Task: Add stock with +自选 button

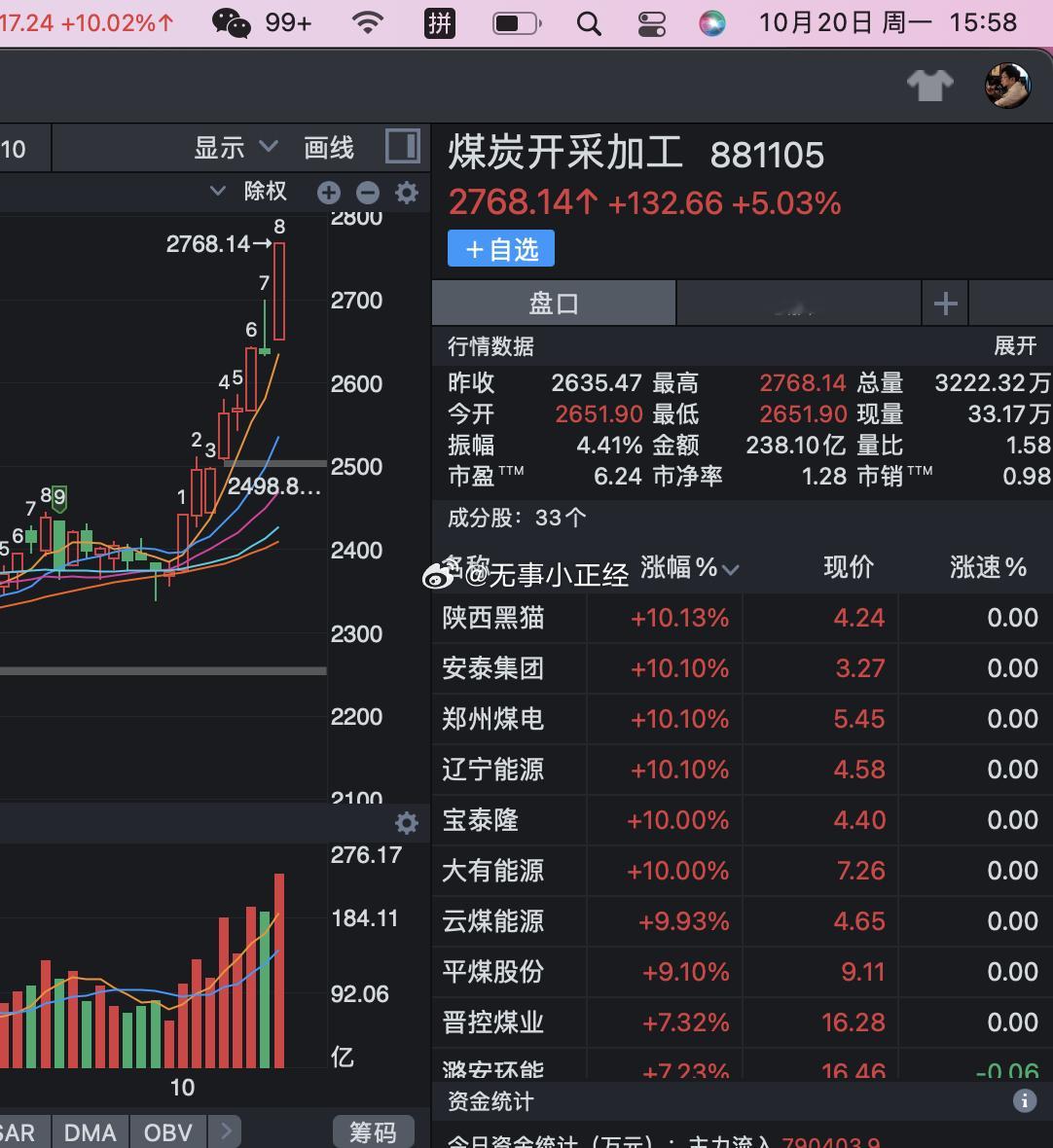Action: coord(501,249)
